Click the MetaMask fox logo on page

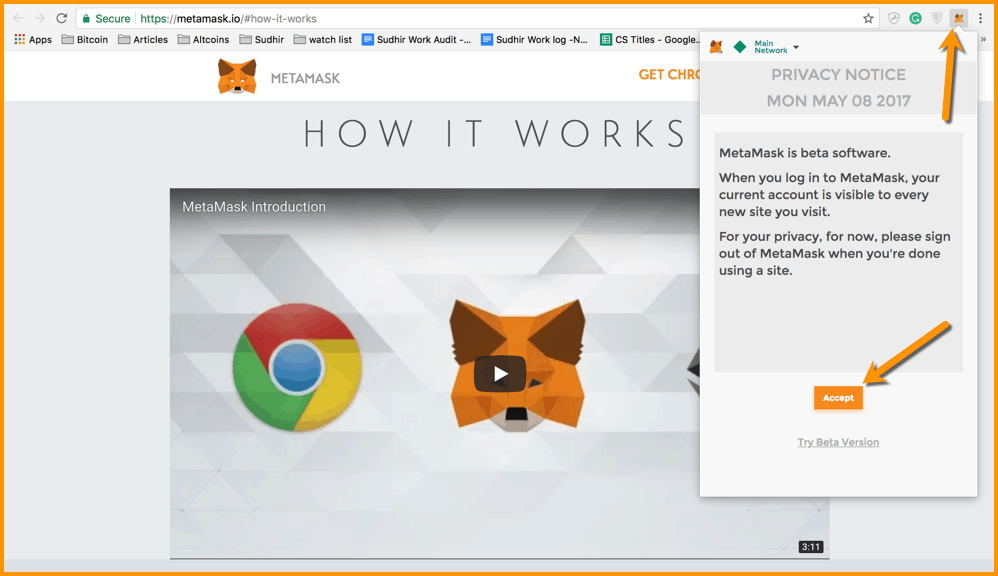237,76
